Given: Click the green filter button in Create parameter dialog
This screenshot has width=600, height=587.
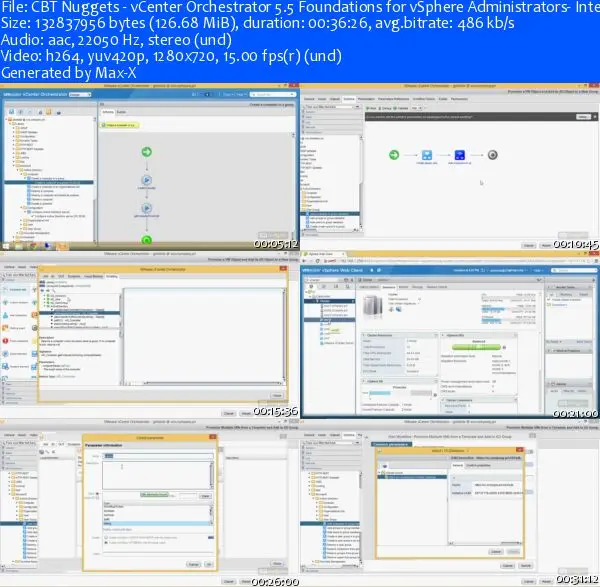Looking at the screenshot, I should (x=154, y=494).
